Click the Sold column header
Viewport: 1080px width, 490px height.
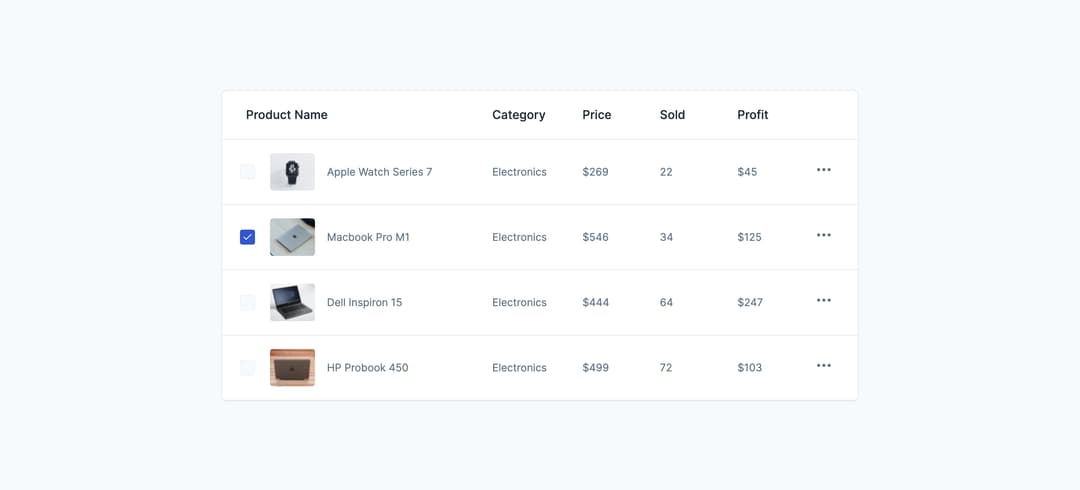click(x=672, y=115)
